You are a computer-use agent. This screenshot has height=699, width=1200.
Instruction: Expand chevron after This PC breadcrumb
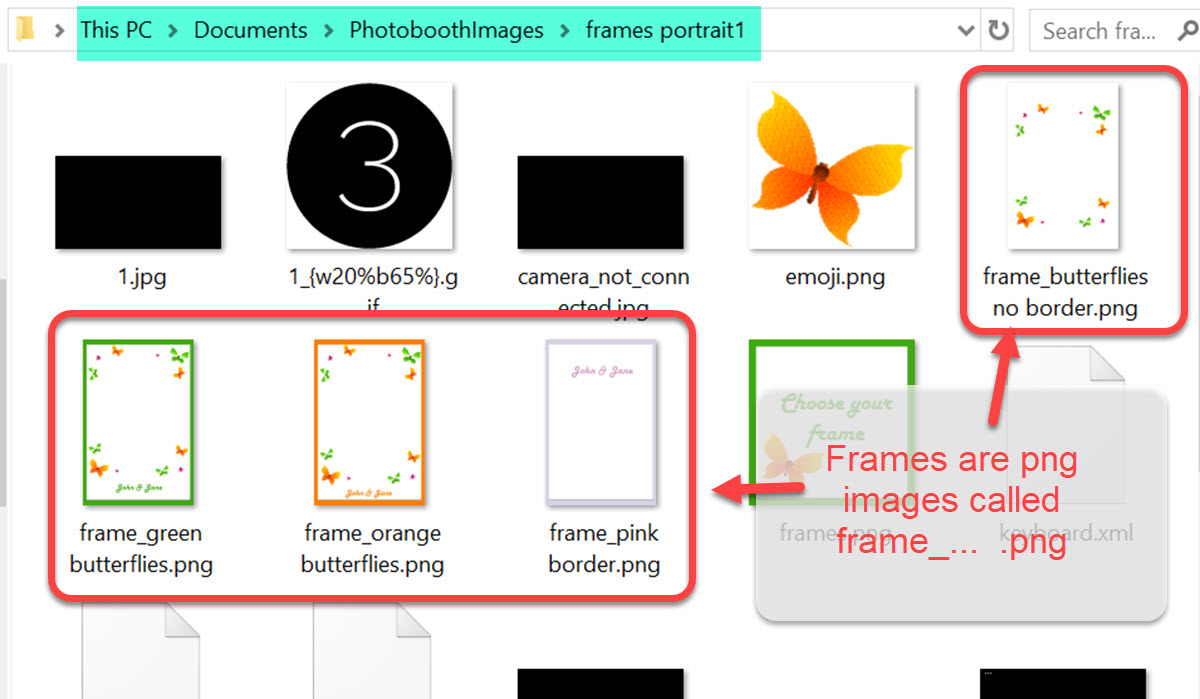(173, 31)
